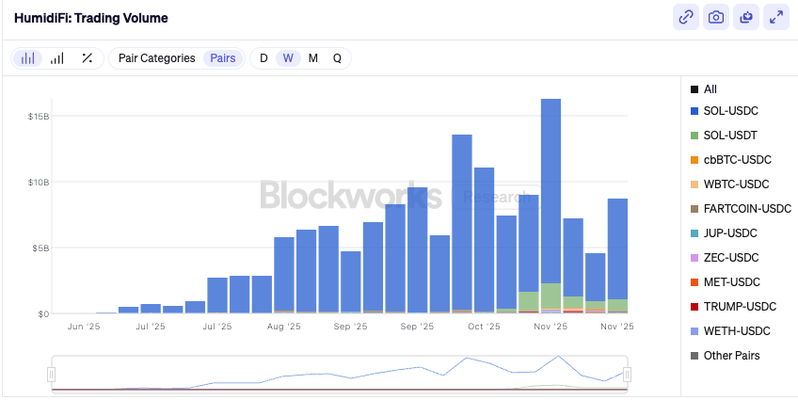
Task: Click the left range slider handle
Action: point(51,374)
